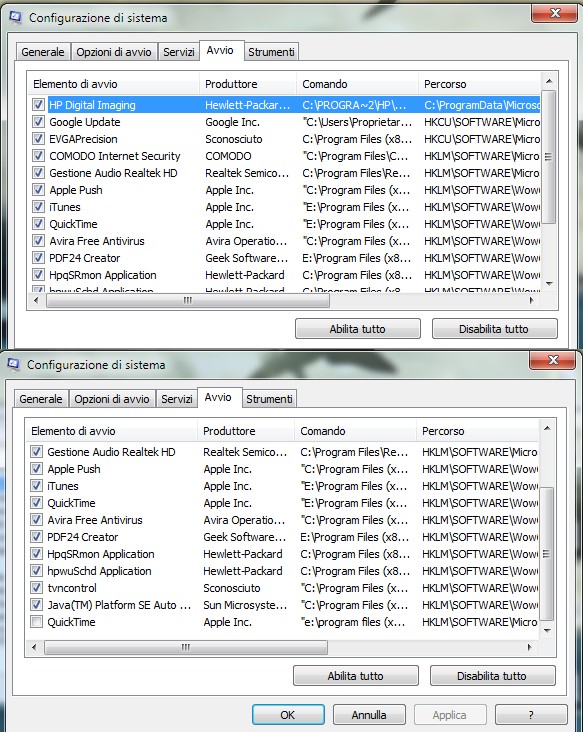
Task: Click Disabilita tutto in lower window
Action: [492, 676]
